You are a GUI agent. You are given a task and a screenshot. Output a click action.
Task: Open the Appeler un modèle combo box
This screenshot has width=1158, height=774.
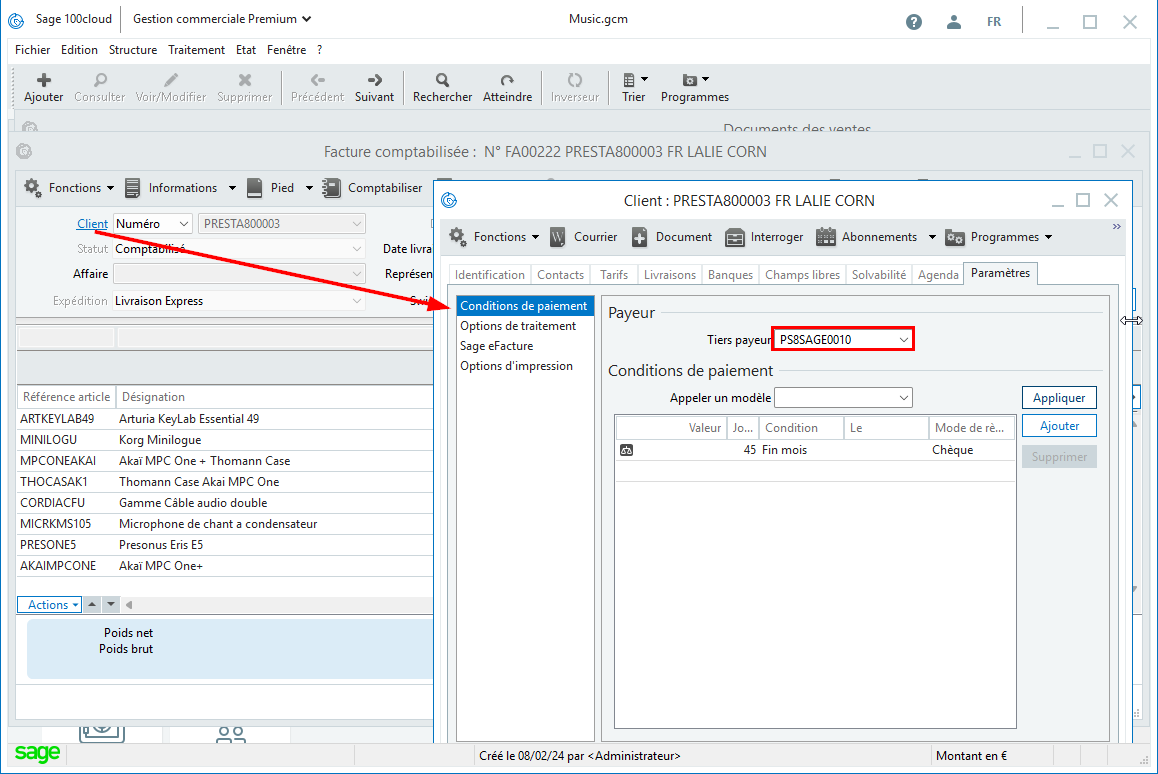[x=903, y=398]
